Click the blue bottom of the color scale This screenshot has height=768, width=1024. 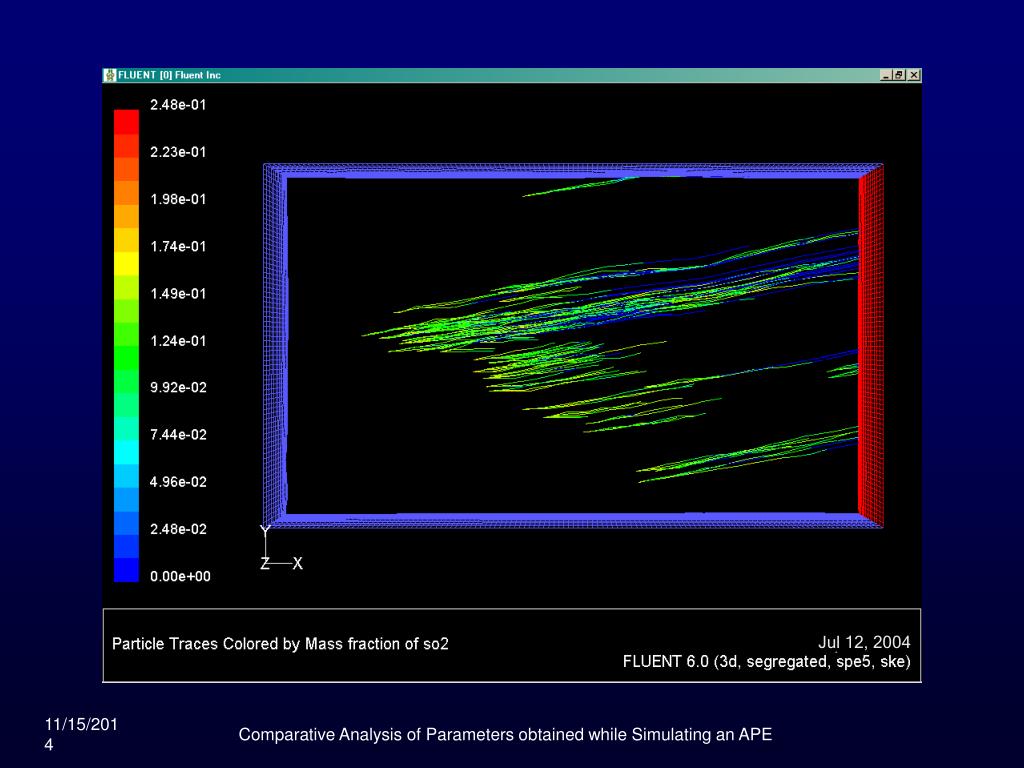(x=127, y=569)
